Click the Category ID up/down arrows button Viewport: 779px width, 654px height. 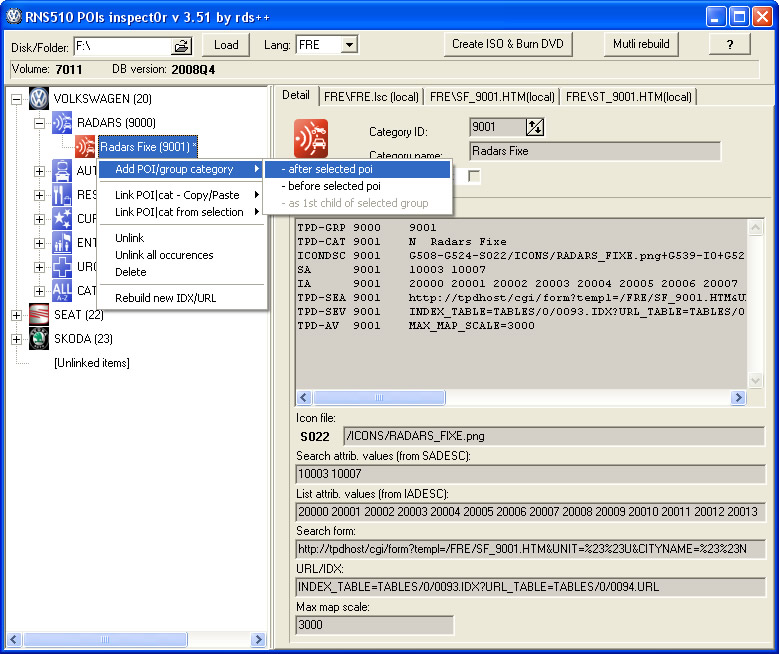tap(536, 127)
